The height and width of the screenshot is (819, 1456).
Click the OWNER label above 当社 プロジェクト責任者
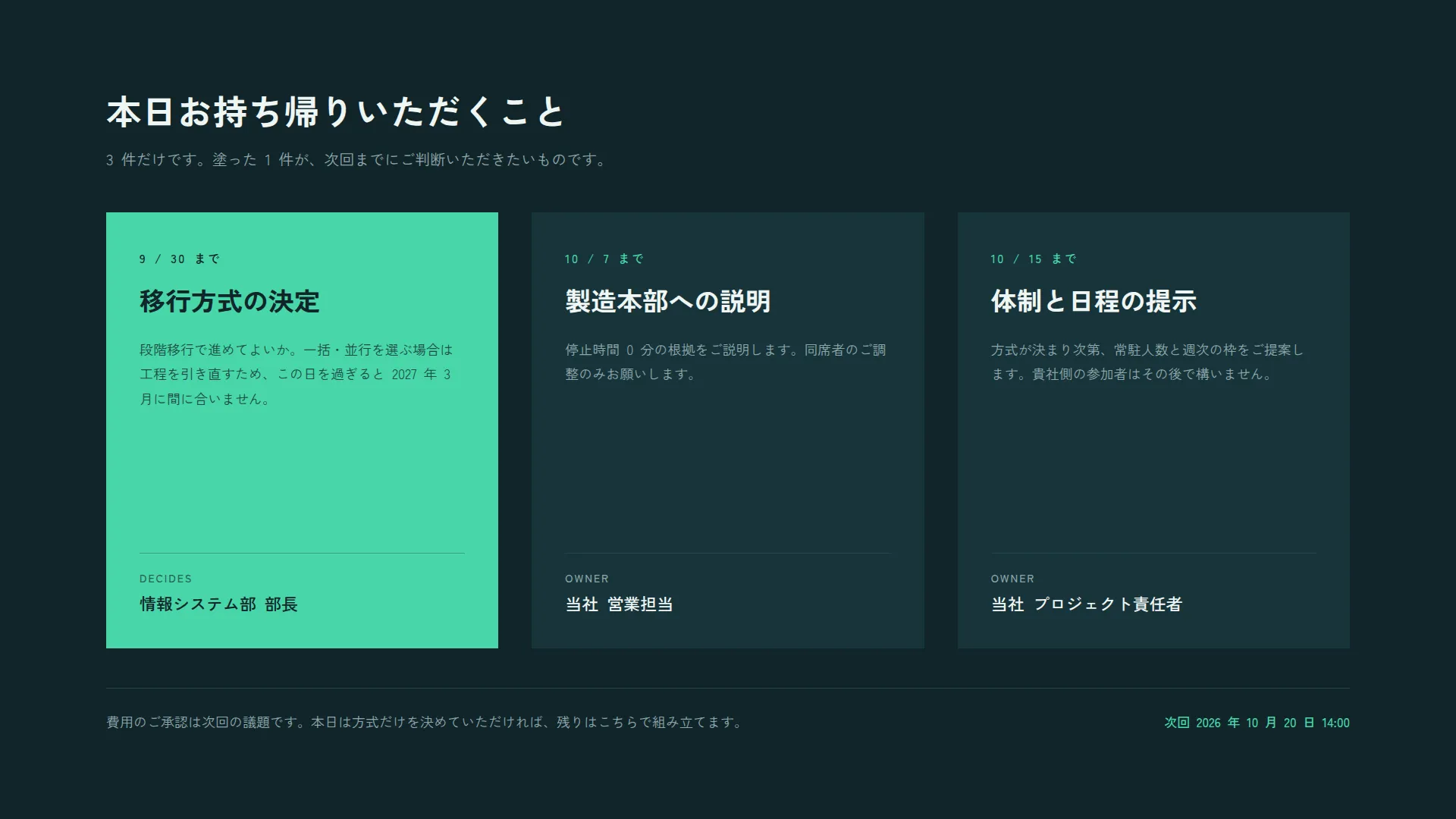1012,579
